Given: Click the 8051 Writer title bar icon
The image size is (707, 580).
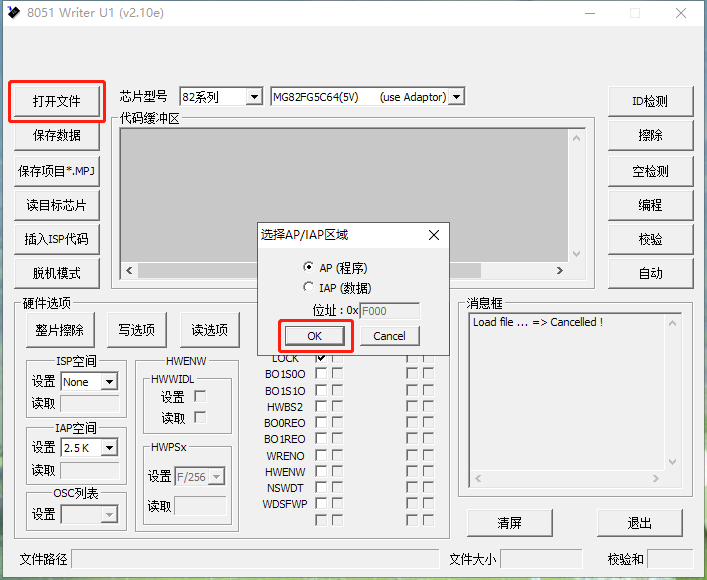Looking at the screenshot, I should pyautogui.click(x=14, y=12).
